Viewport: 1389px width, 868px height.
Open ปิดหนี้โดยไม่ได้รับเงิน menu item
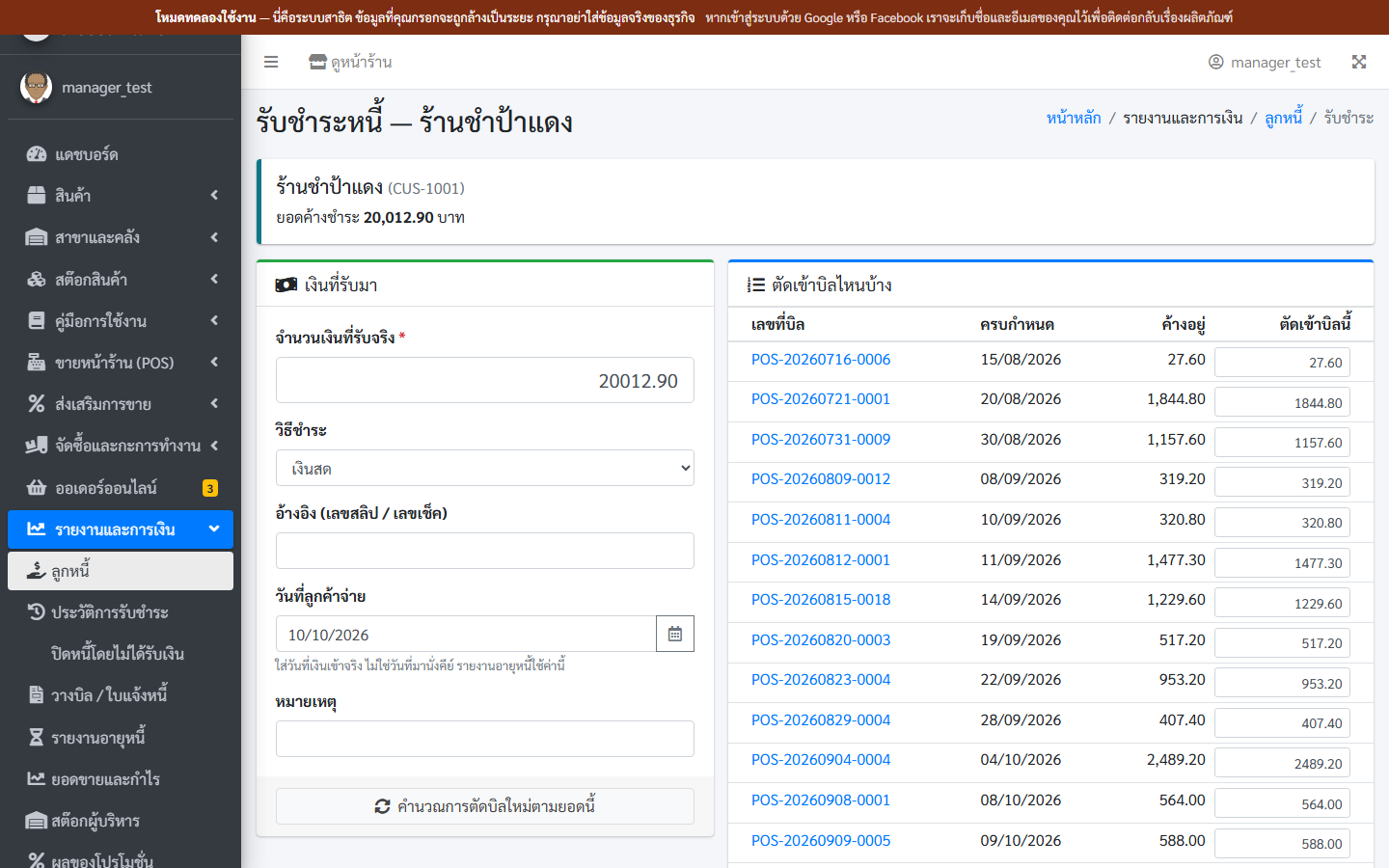pos(121,654)
